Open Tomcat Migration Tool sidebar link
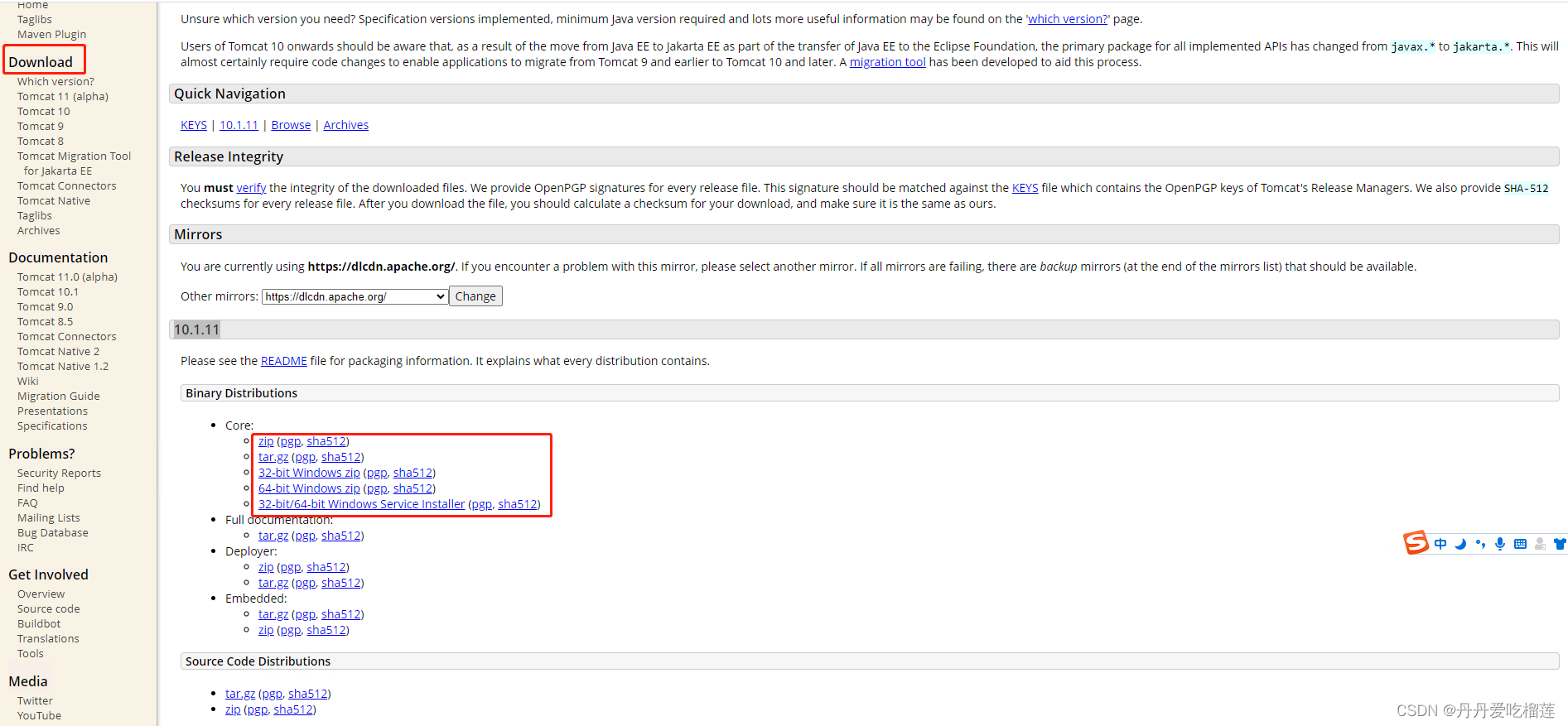The image size is (1568, 726). (x=74, y=156)
